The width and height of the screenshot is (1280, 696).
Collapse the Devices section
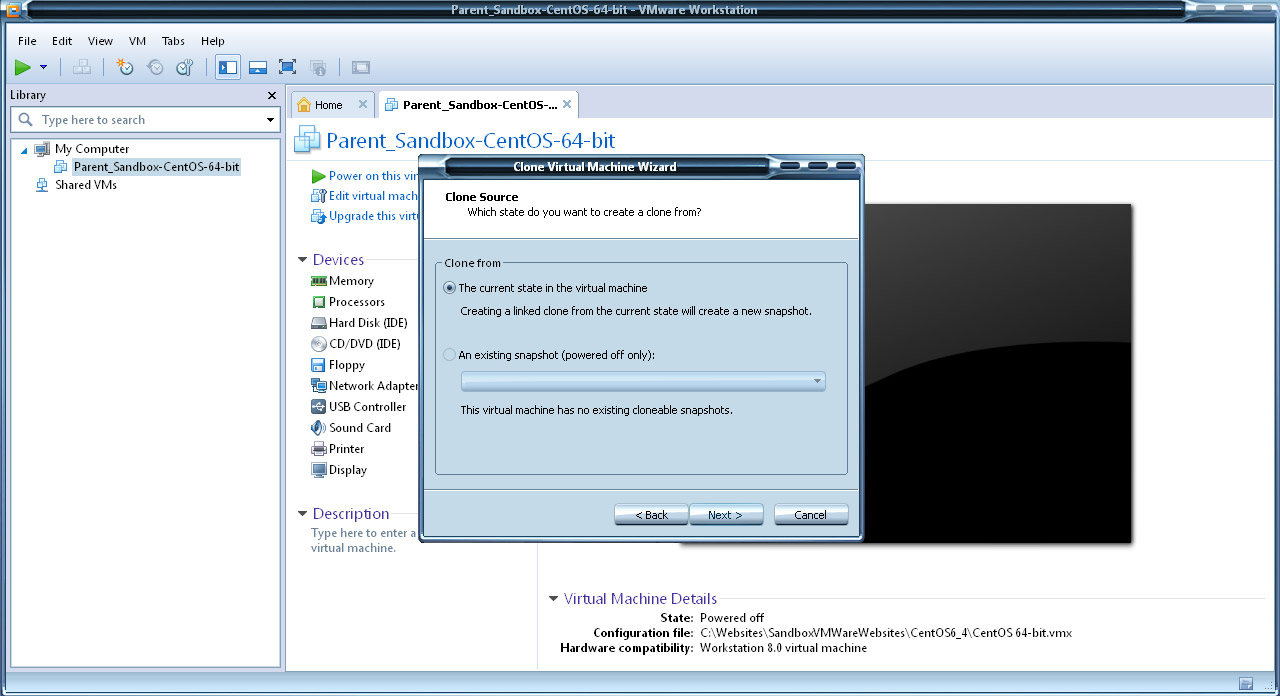pyautogui.click(x=303, y=260)
